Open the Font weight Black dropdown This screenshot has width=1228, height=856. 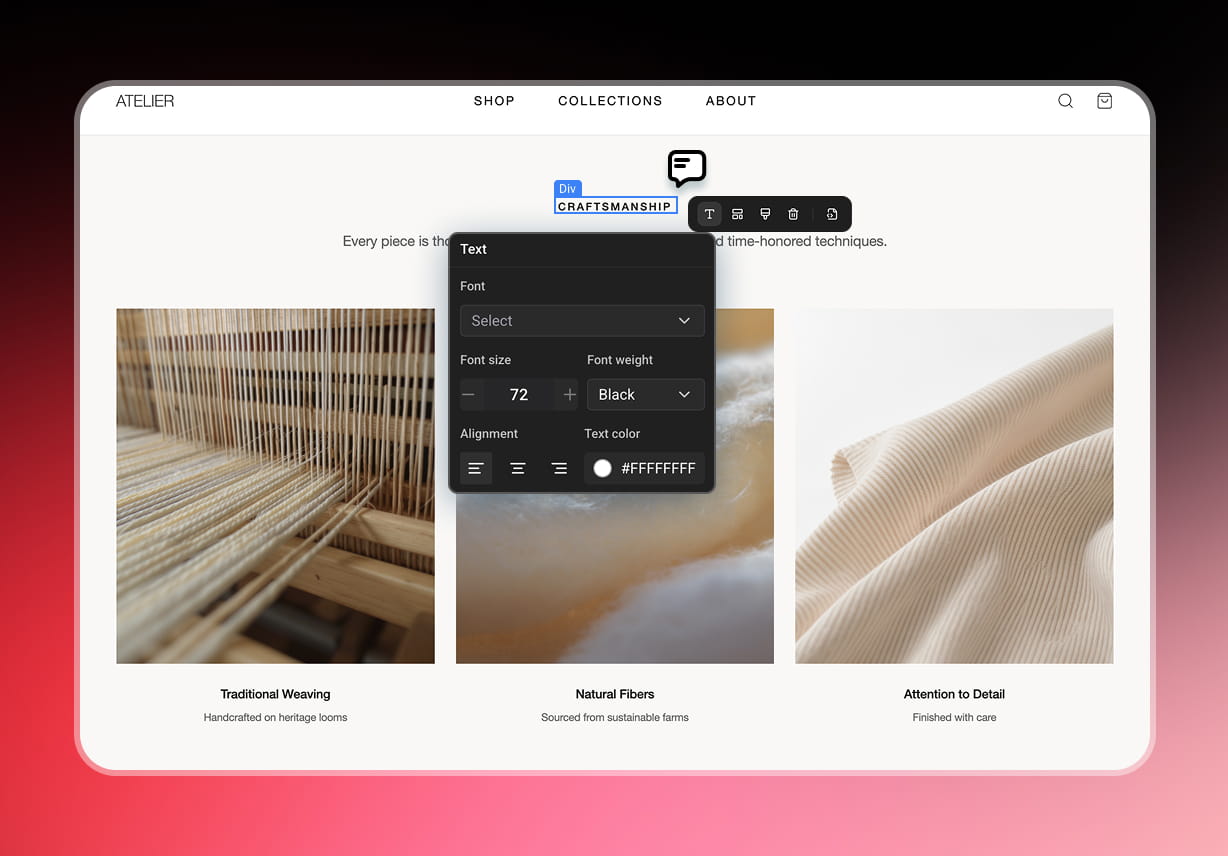click(646, 395)
